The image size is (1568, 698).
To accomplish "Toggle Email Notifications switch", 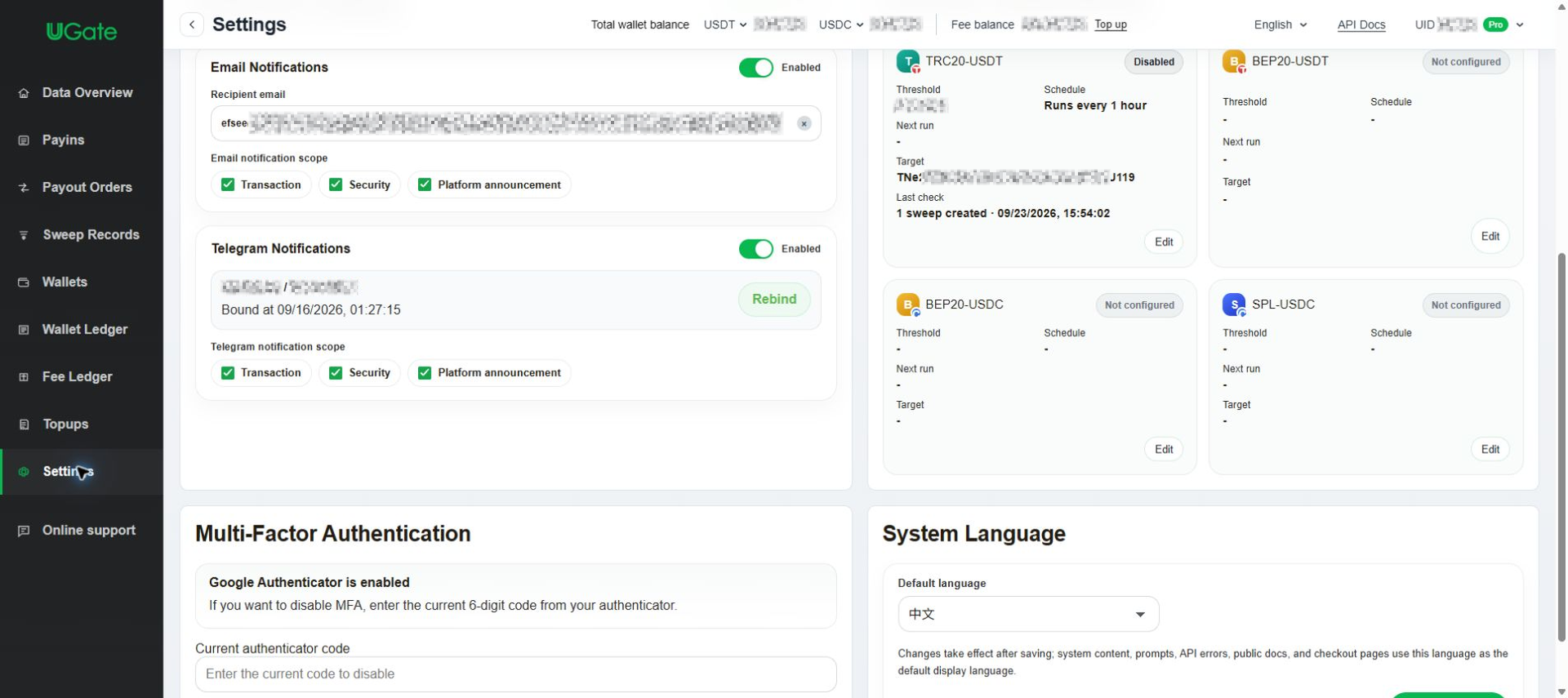I will tap(756, 68).
